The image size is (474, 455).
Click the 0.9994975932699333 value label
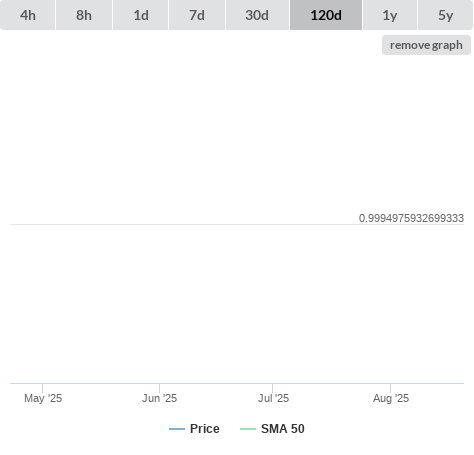(411, 218)
